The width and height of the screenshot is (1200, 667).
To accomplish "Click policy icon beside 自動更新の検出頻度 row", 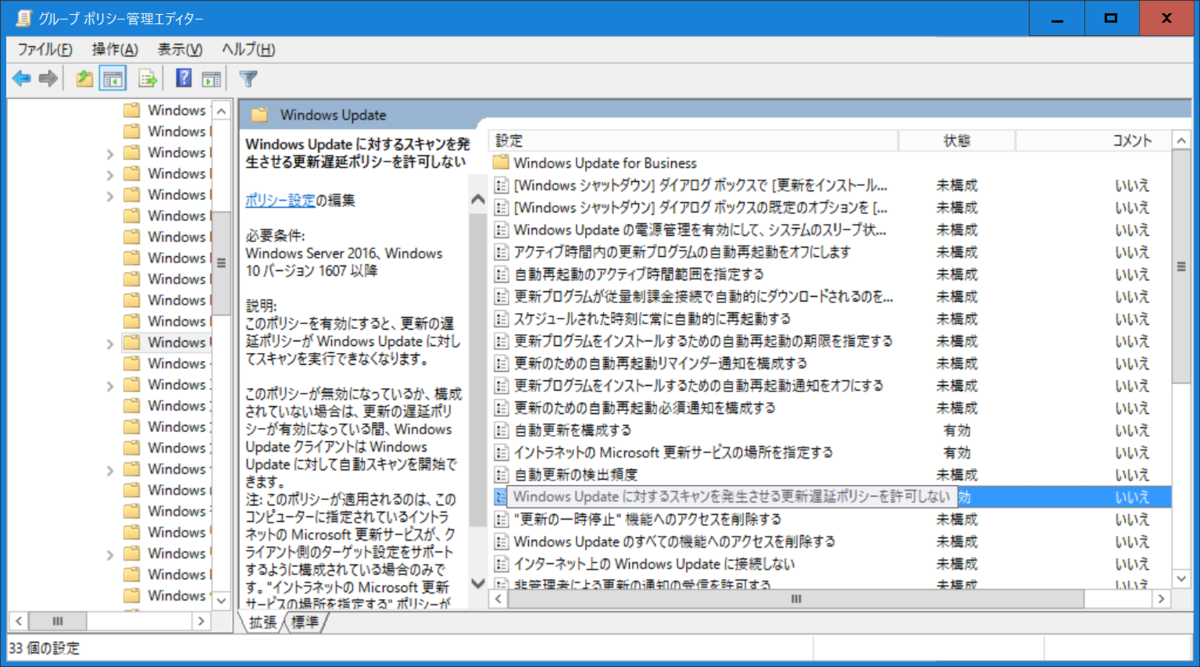I will [501, 473].
